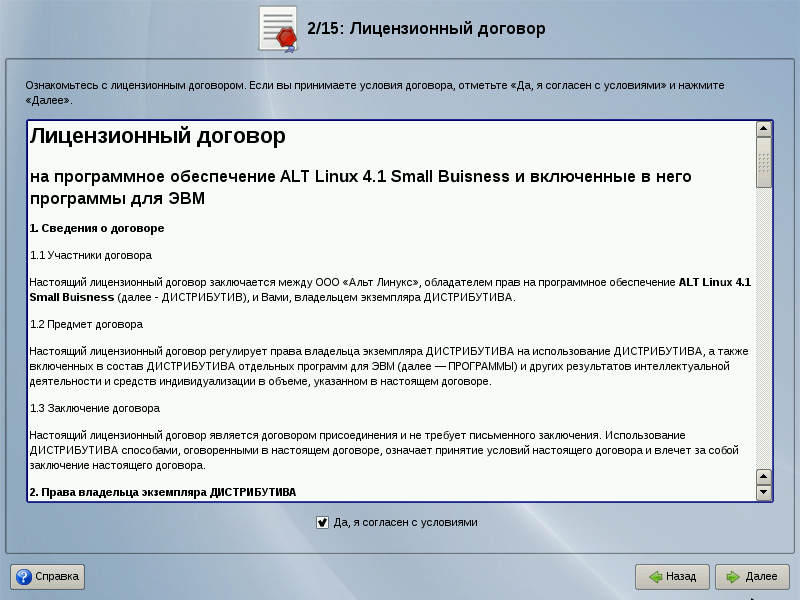Viewport: 800px width, 600px height.
Task: Open help with the Справка button
Action: coord(48,577)
